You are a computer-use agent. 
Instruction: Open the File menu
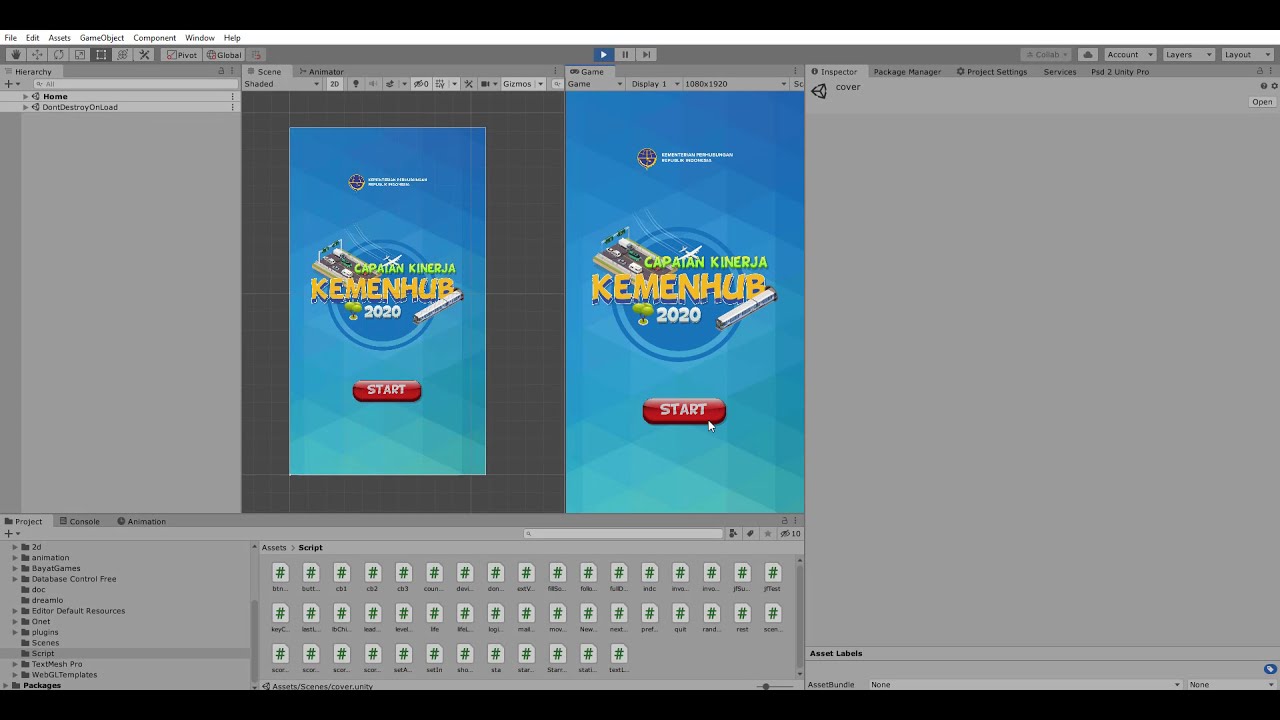pyautogui.click(x=10, y=38)
